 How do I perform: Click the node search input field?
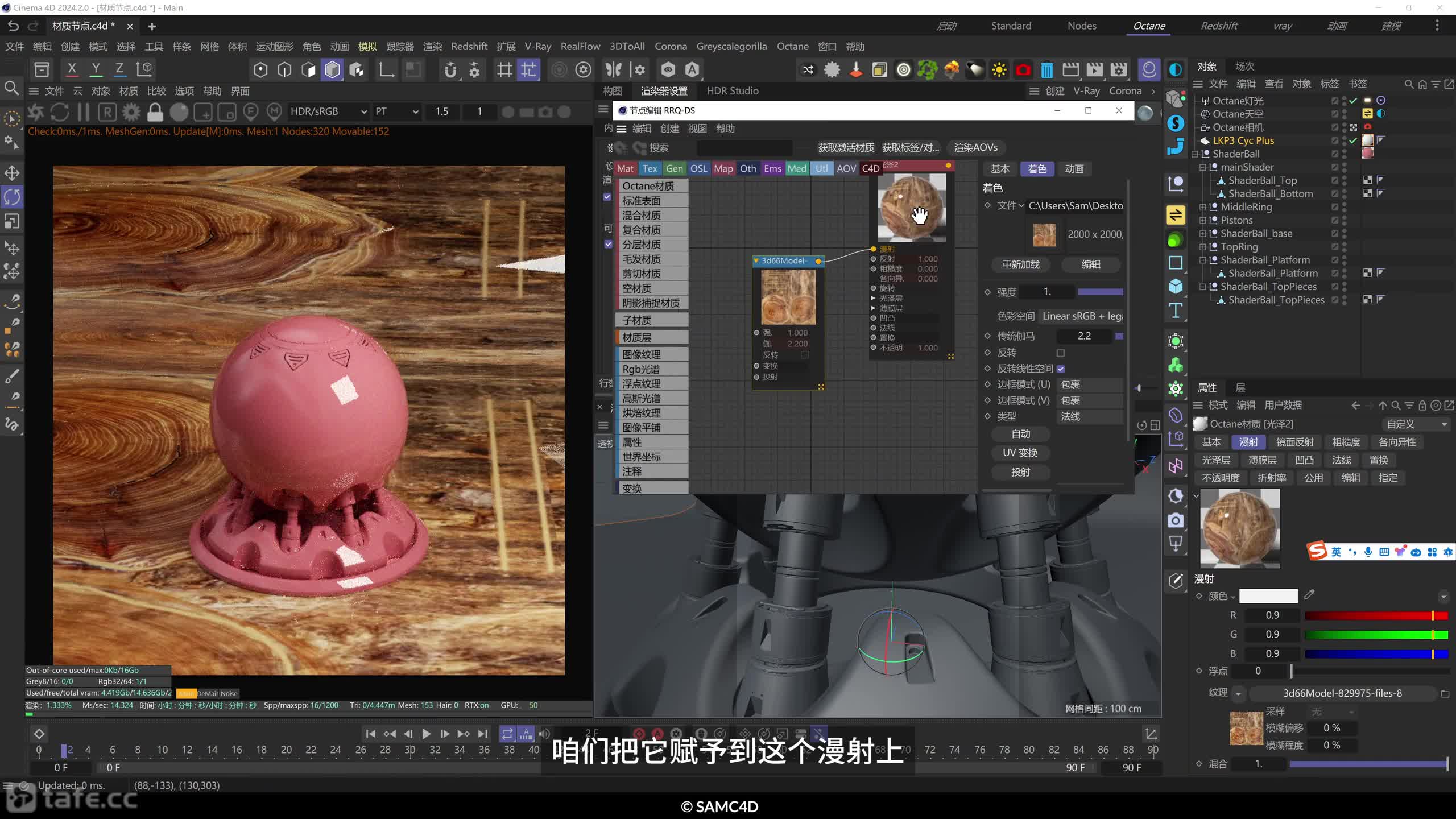click(744, 148)
